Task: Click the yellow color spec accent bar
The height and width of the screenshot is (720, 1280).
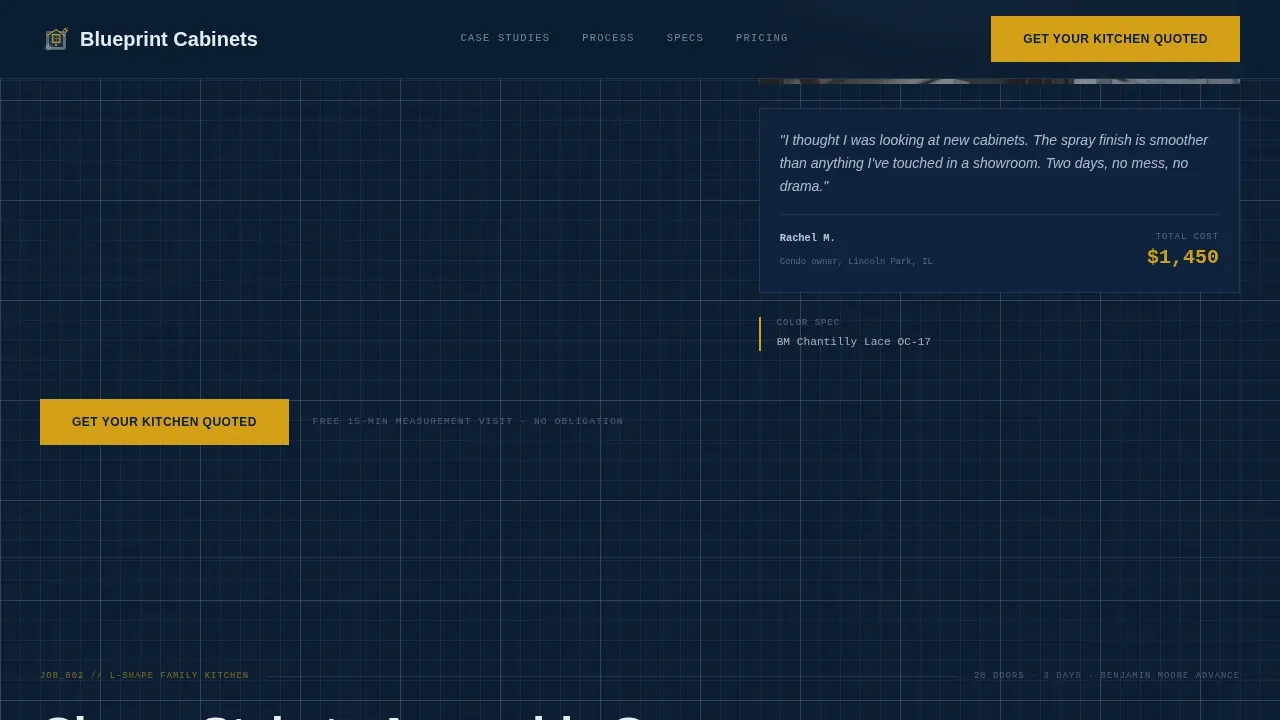Action: coord(760,334)
